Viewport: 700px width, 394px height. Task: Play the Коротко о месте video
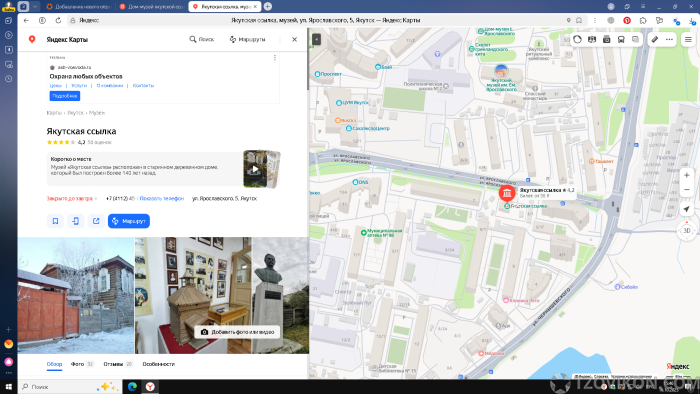255,169
